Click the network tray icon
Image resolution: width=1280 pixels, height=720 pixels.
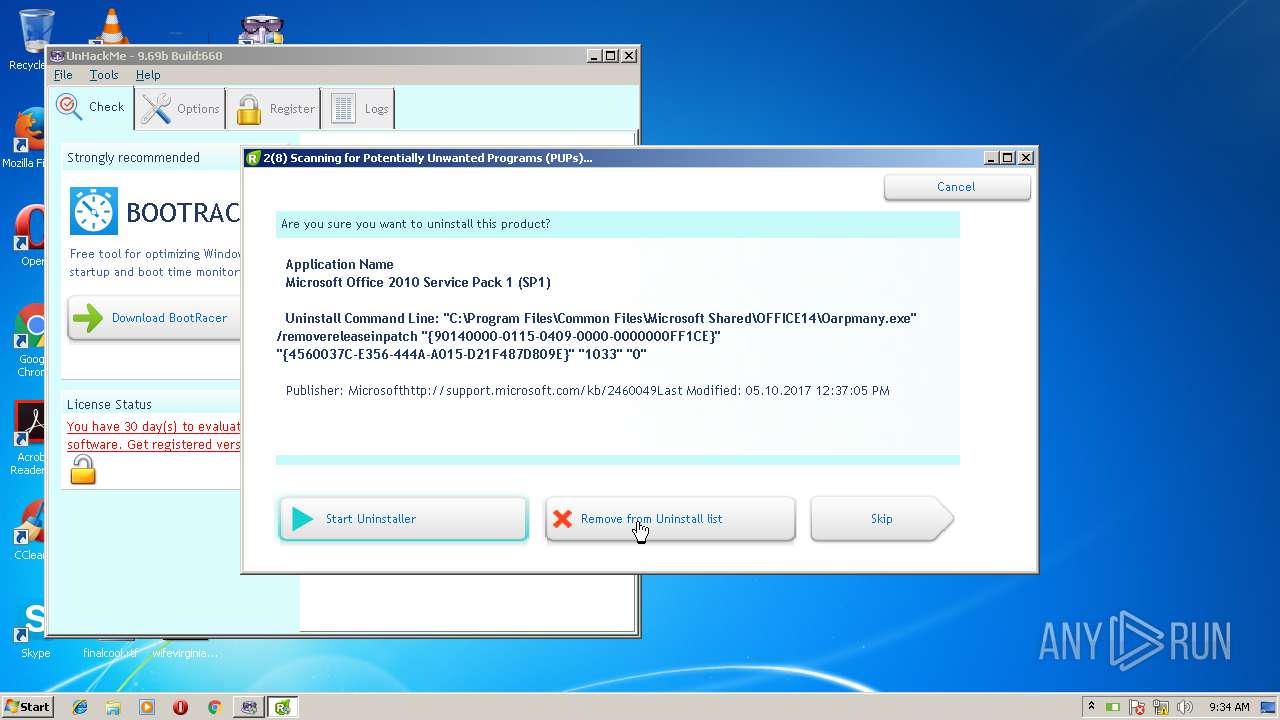click(x=1161, y=707)
